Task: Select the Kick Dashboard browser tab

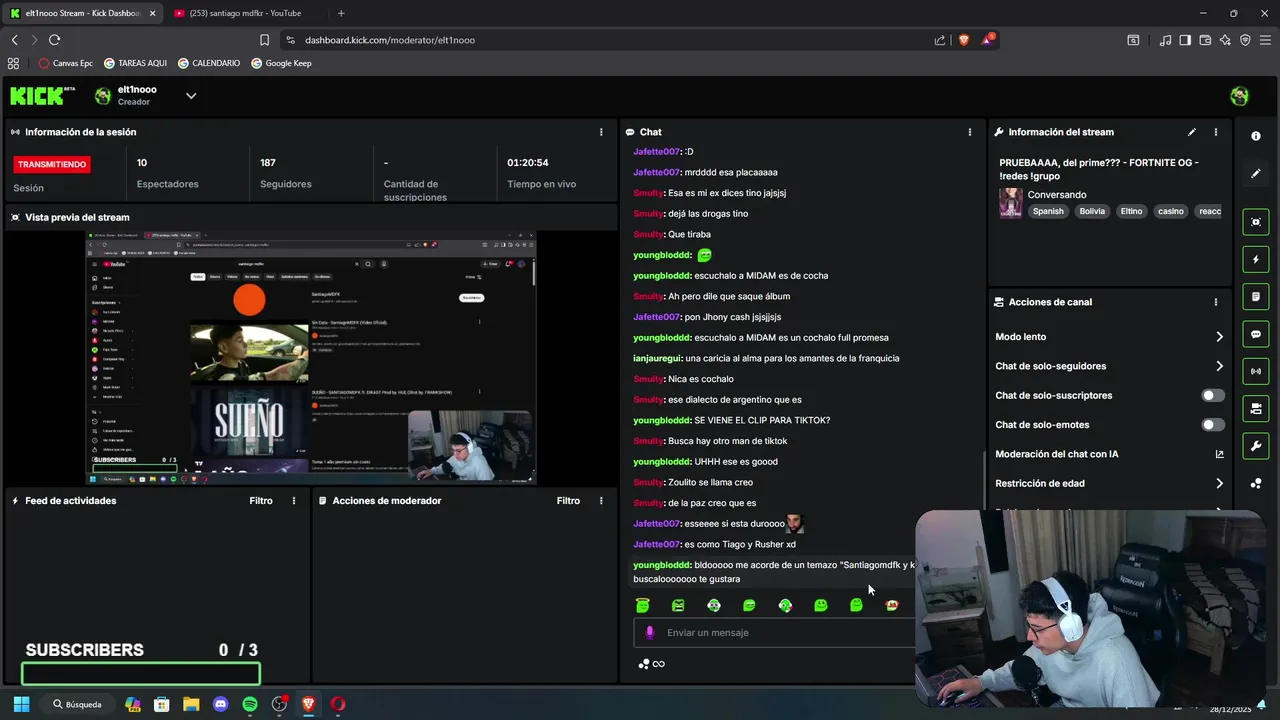Action: (81, 13)
